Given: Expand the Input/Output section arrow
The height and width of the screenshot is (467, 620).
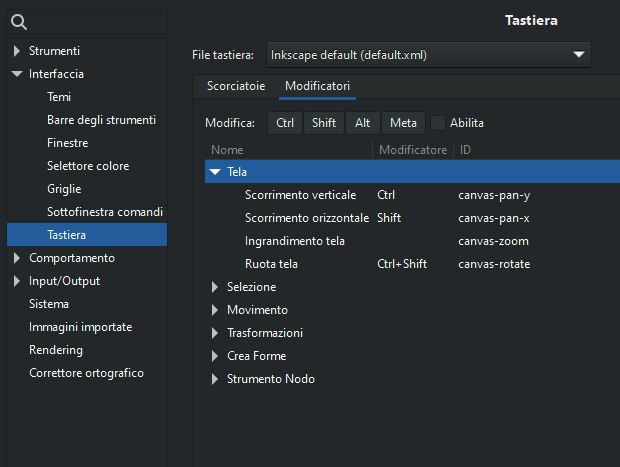Looking at the screenshot, I should [x=17, y=281].
